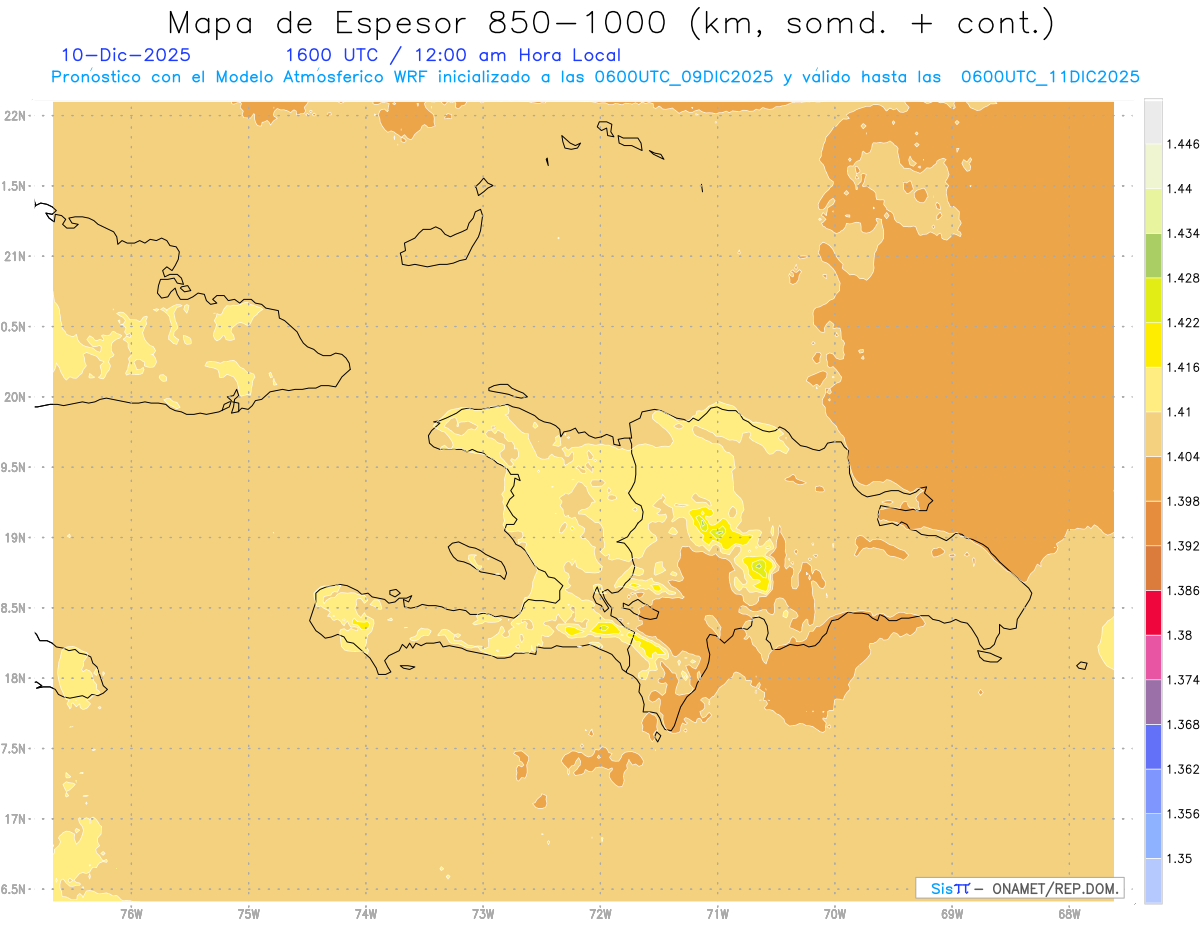This screenshot has height=927, width=1200.
Task: Click the latitude label '18N'
Action: [14, 679]
